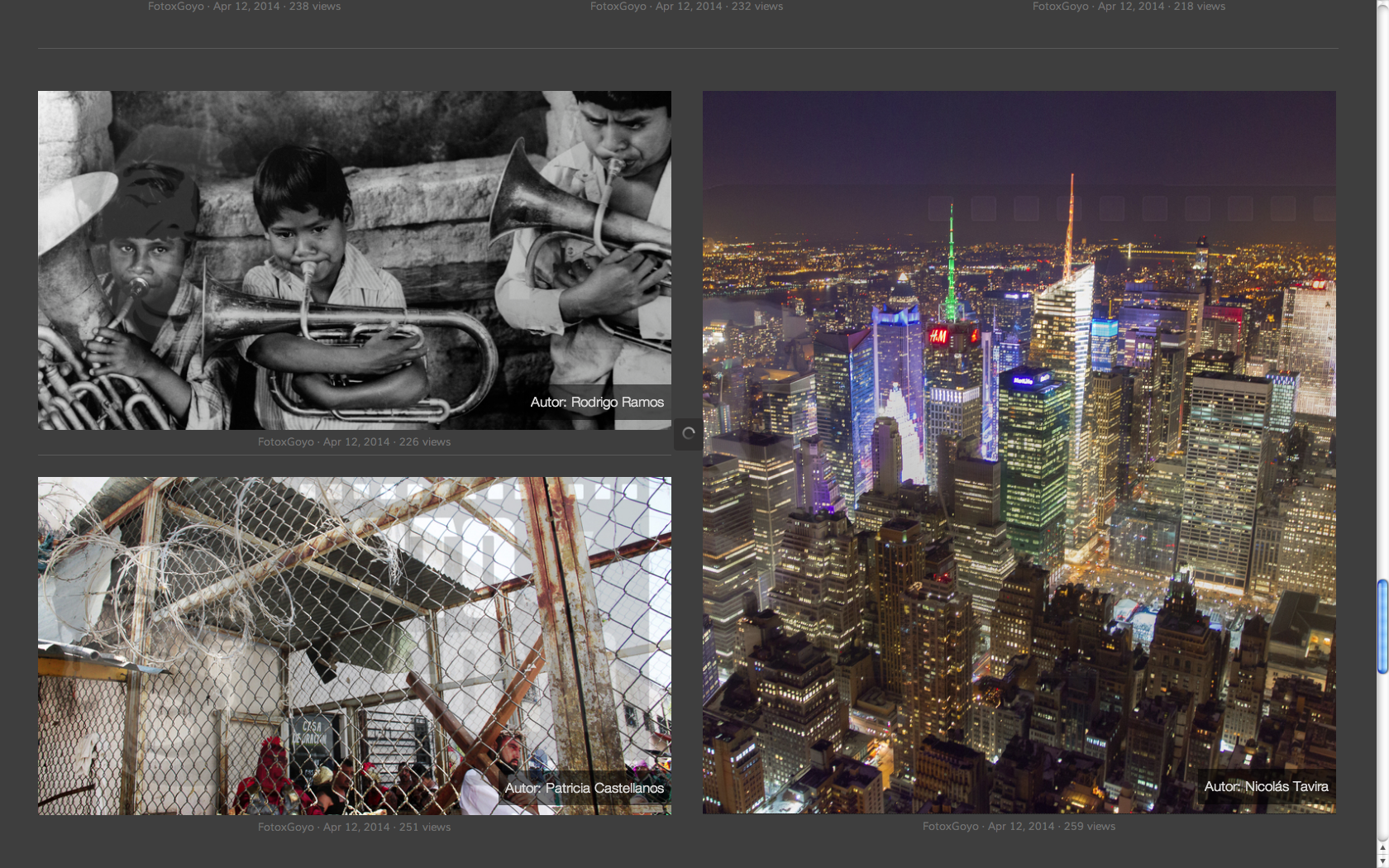Click the scroll down arrow
Viewport: 1389px width, 868px height.
pyautogui.click(x=1382, y=861)
